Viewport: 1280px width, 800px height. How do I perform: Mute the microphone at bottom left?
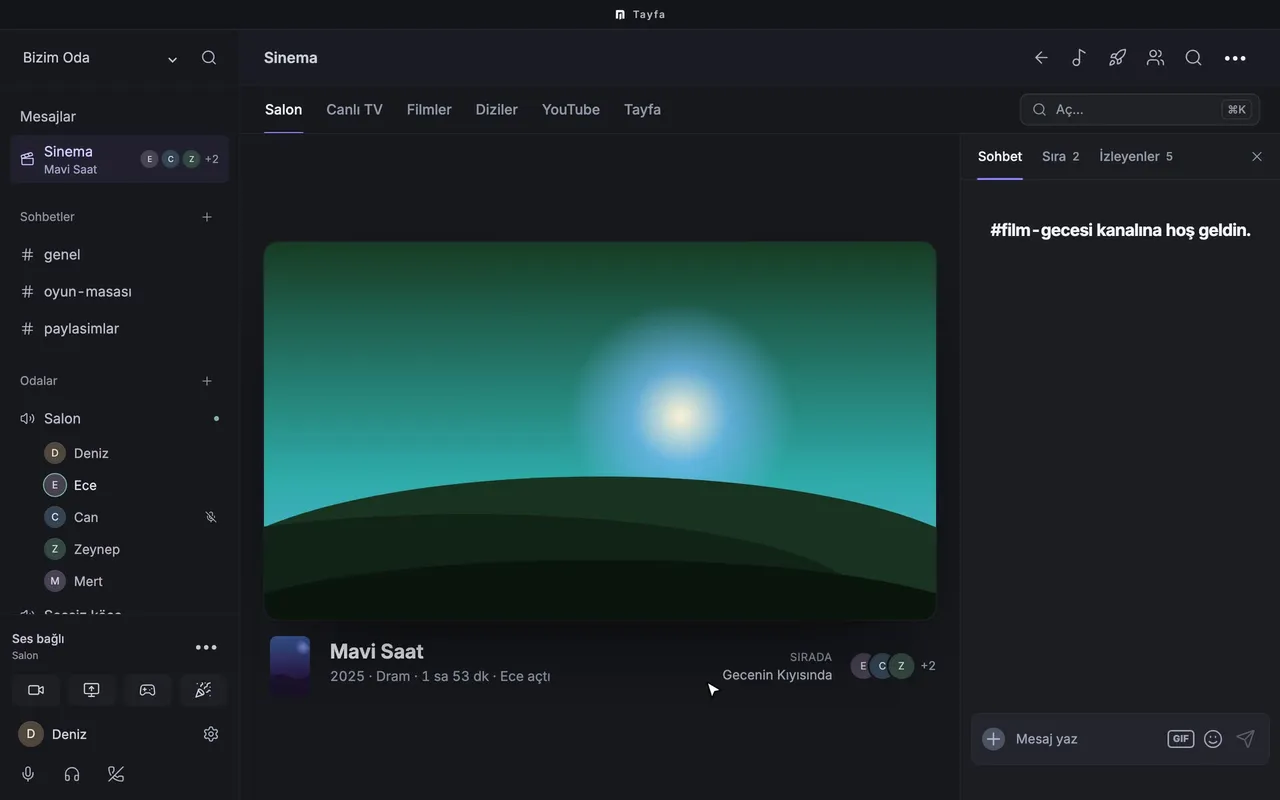[28, 774]
